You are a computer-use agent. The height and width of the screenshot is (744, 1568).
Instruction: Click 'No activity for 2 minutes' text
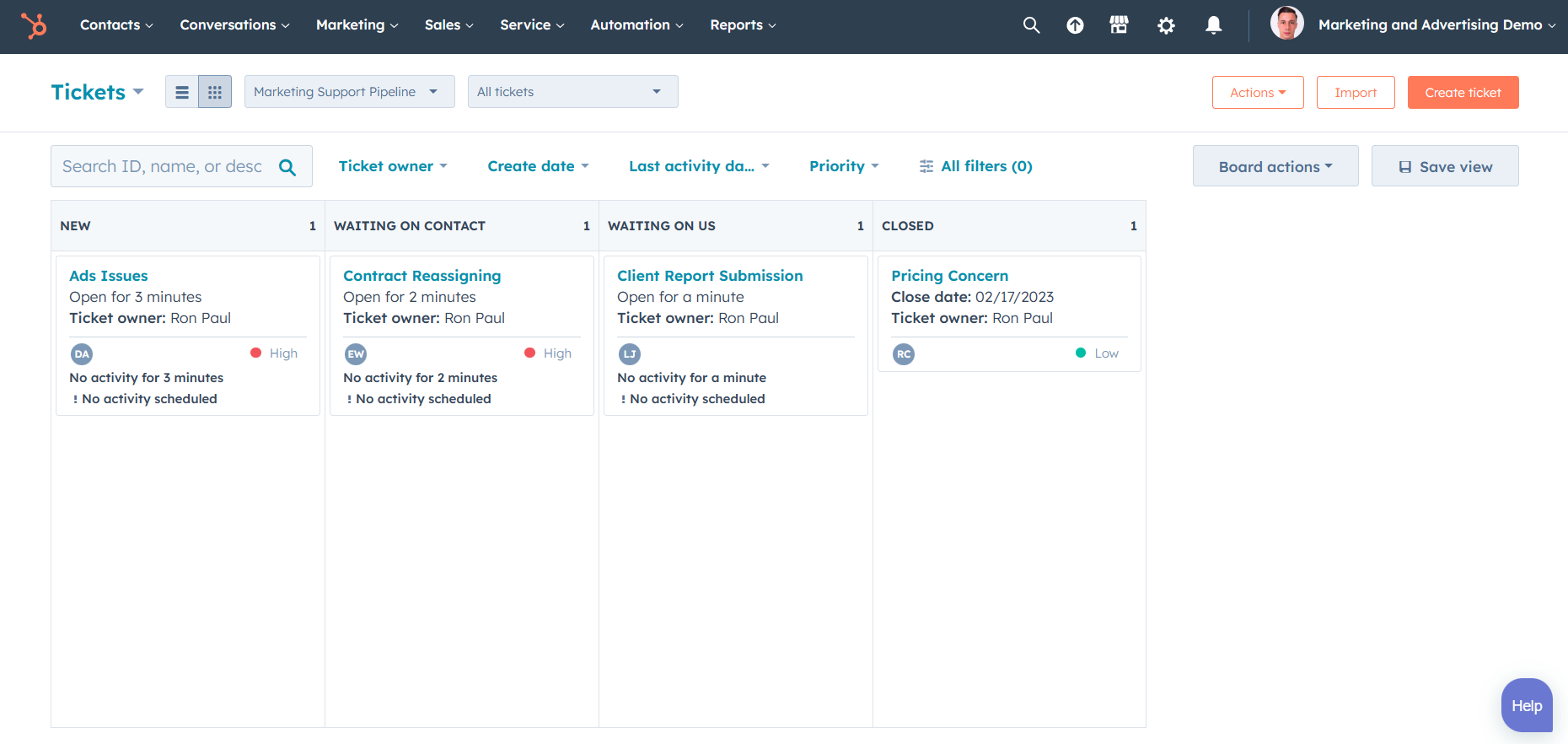[x=421, y=378]
